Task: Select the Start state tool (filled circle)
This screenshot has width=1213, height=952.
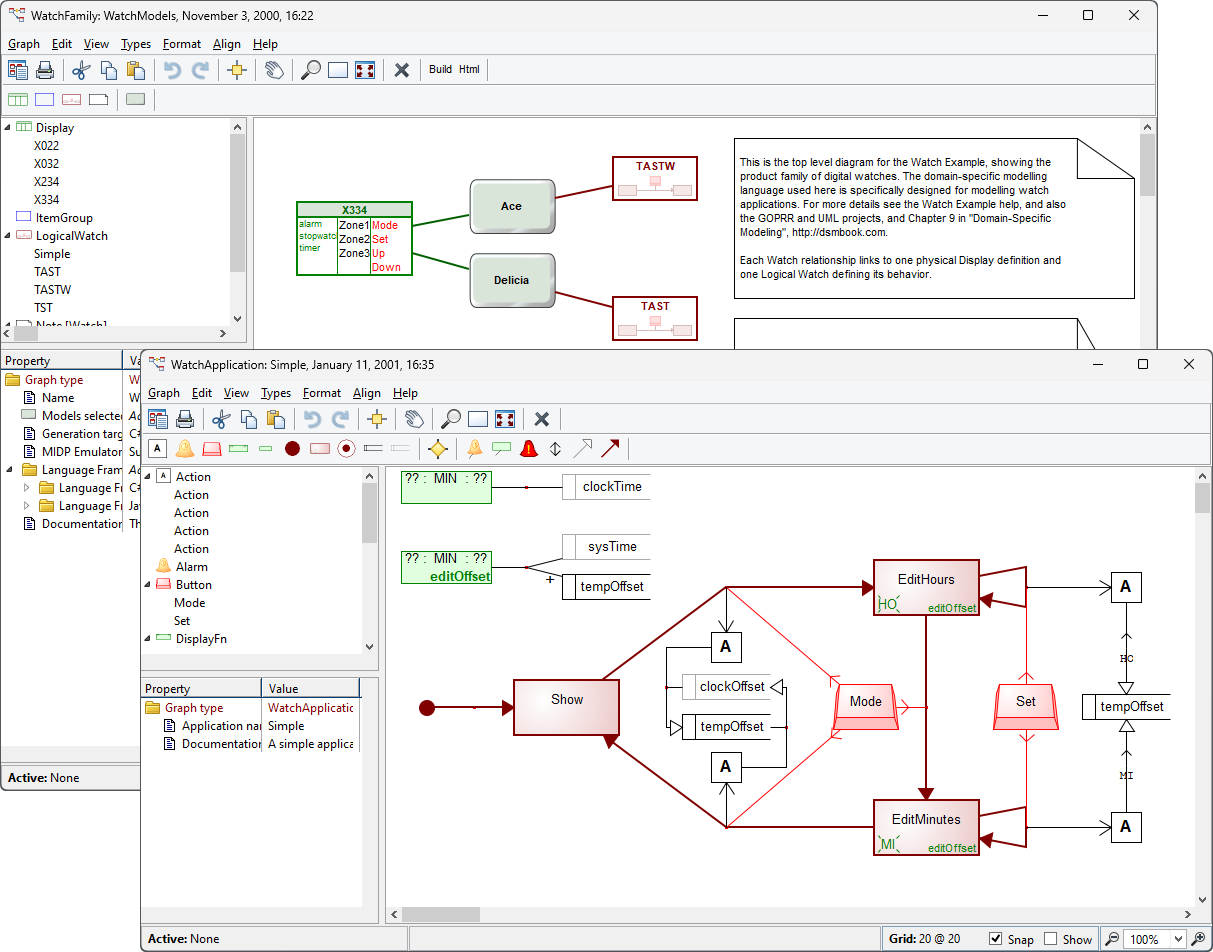Action: click(291, 448)
